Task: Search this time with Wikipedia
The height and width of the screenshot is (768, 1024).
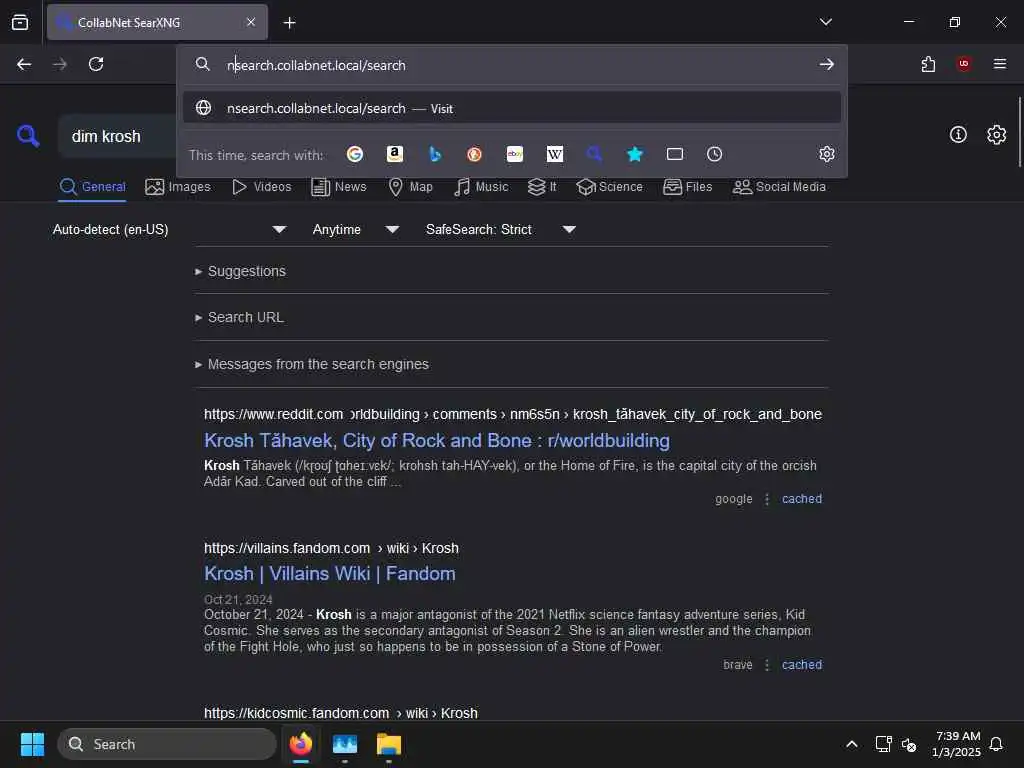Action: tap(554, 154)
